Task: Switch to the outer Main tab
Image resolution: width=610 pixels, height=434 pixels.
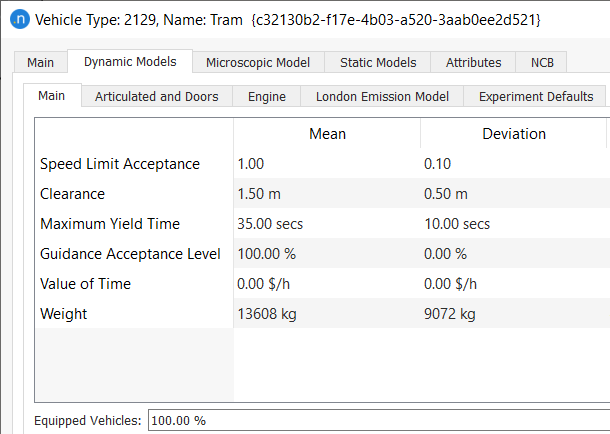Action: tap(41, 62)
